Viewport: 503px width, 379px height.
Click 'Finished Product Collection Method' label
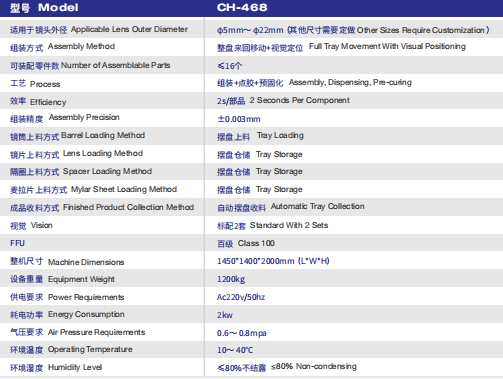click(x=128, y=207)
